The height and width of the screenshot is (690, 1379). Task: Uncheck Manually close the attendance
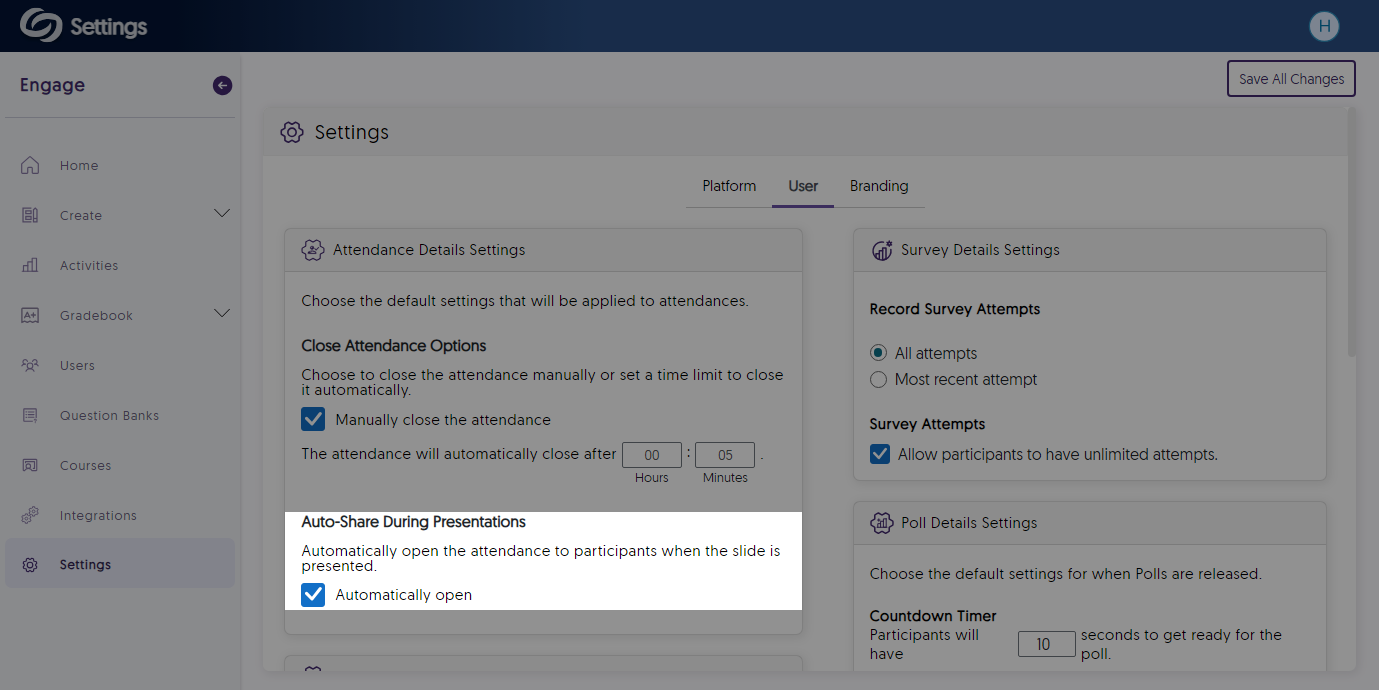coord(314,420)
